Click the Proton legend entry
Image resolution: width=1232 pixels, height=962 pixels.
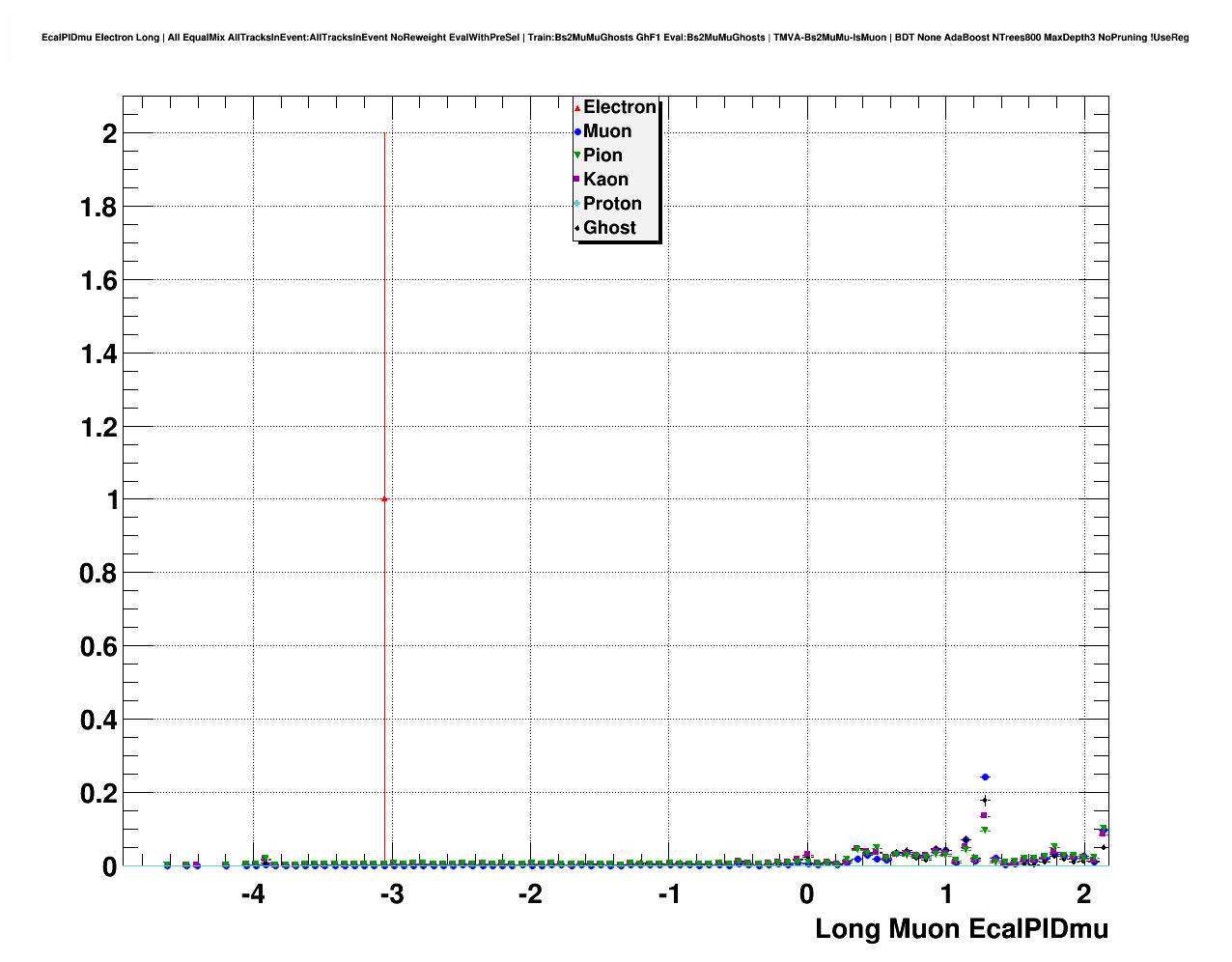(608, 204)
